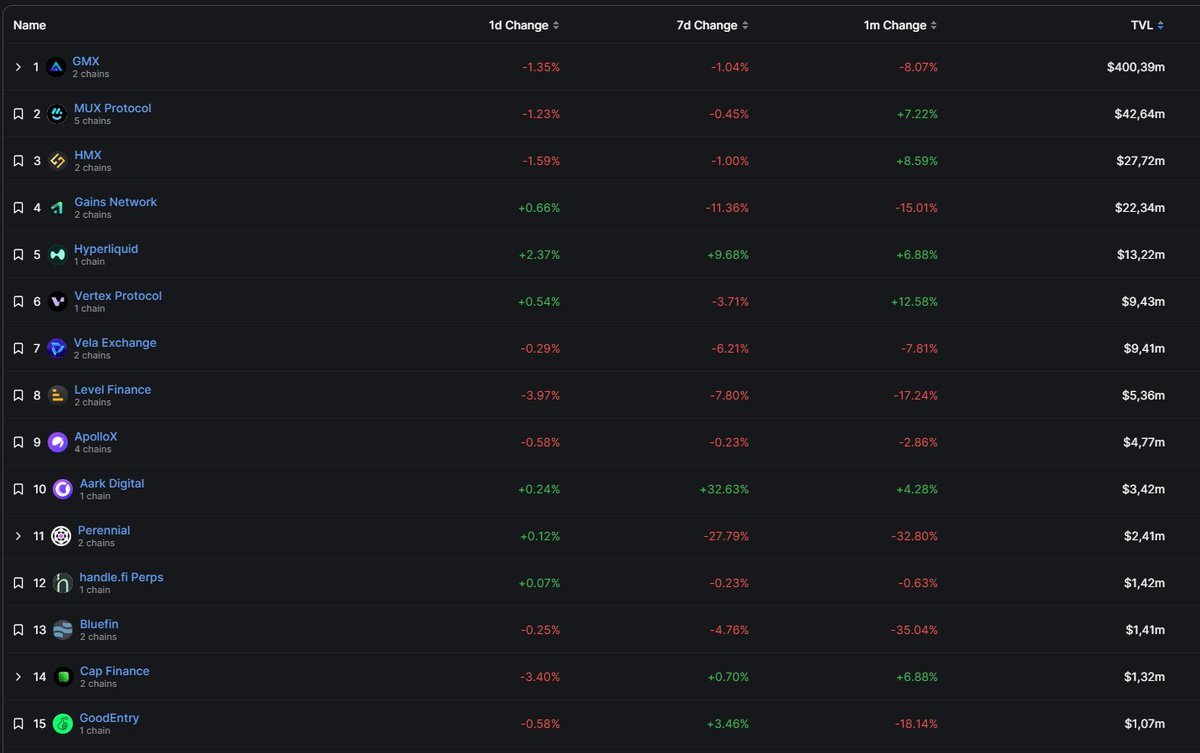The image size is (1200, 753).
Task: Click the HMX logo icon
Action: (57, 161)
